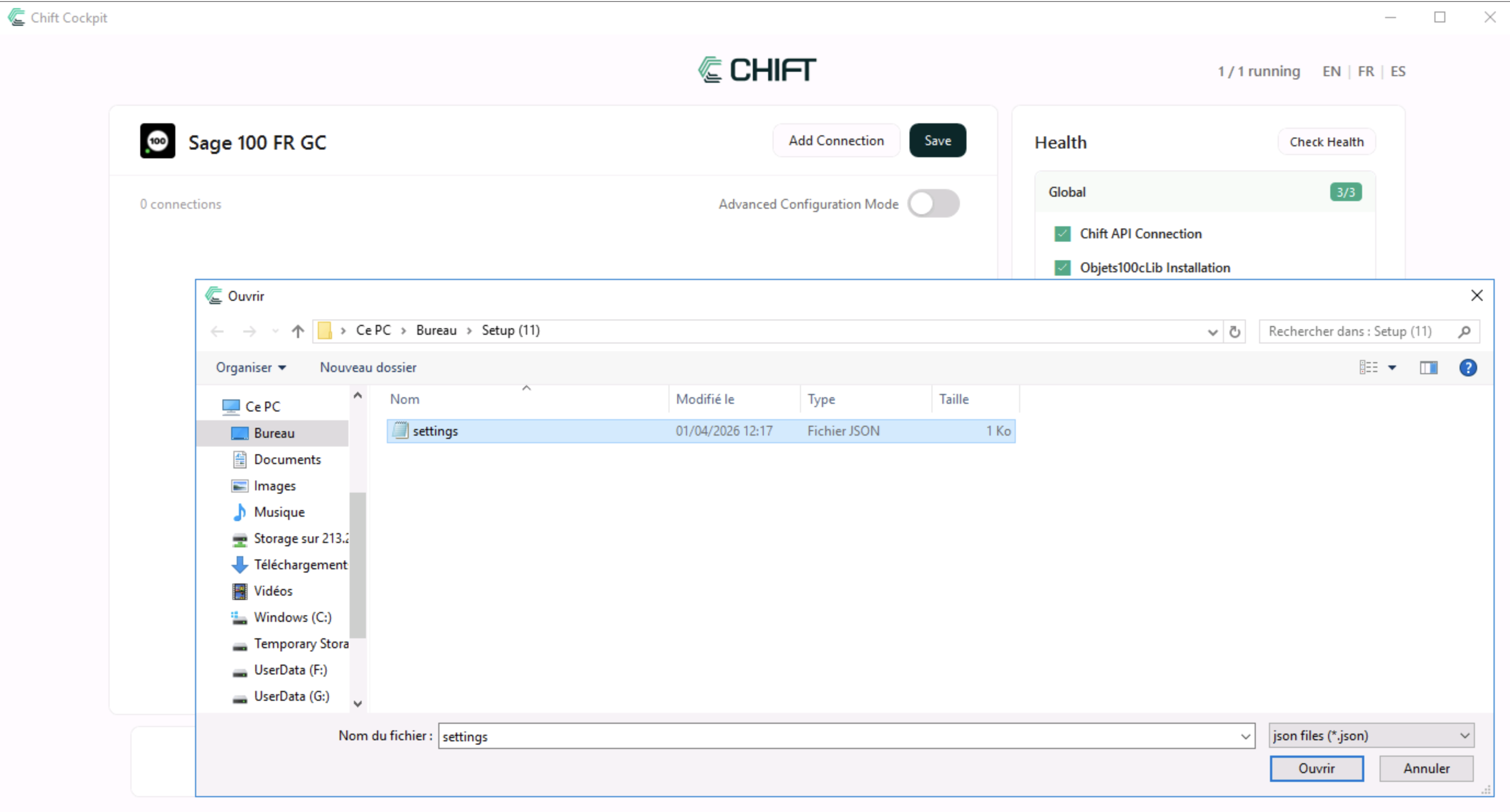Click the up-arrow parent folder icon
The image size is (1510, 812).
298,331
